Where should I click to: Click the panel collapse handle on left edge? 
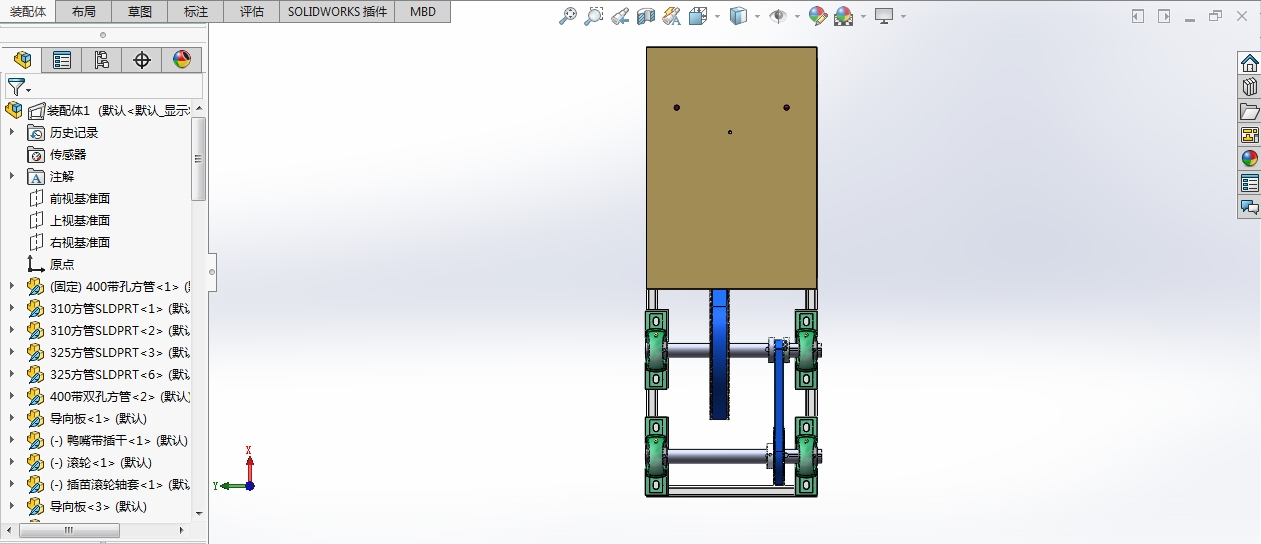212,270
